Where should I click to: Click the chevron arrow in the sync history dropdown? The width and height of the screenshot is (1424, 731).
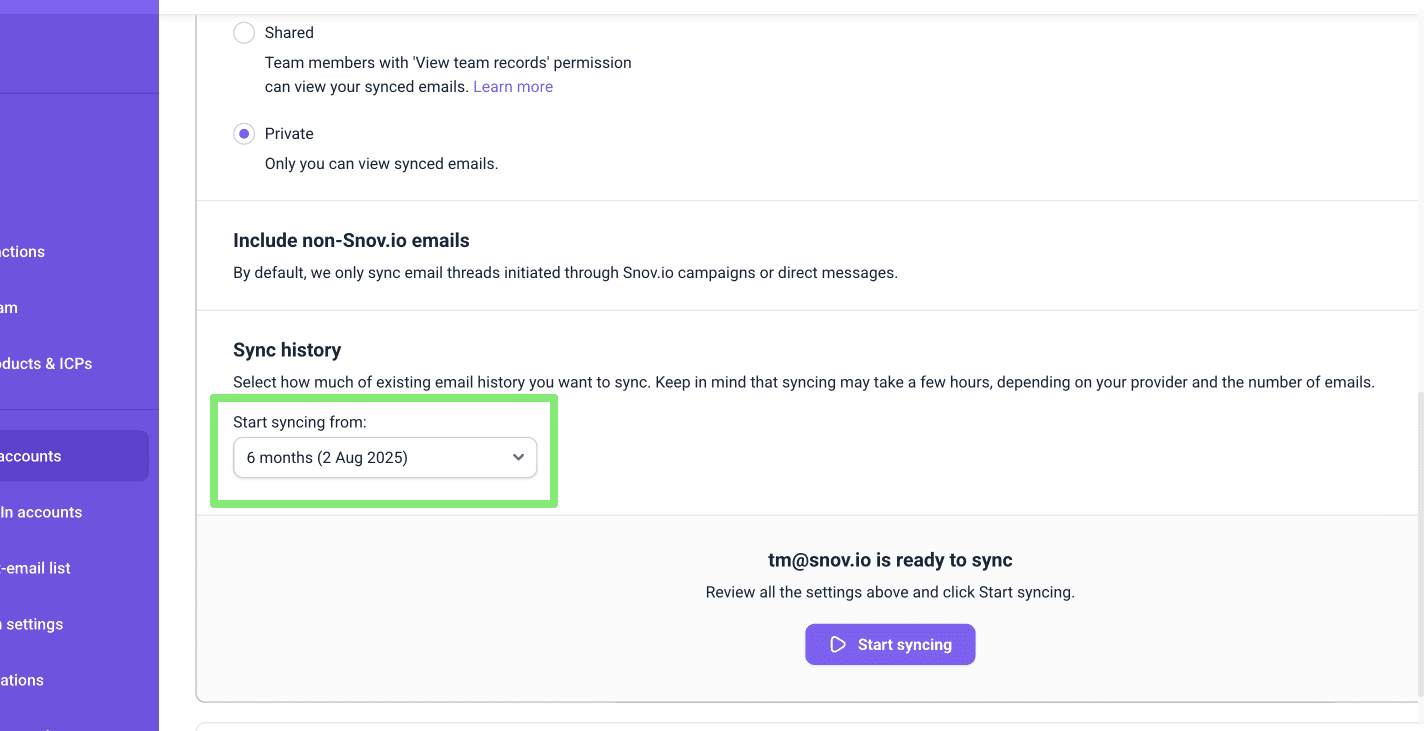coord(518,458)
